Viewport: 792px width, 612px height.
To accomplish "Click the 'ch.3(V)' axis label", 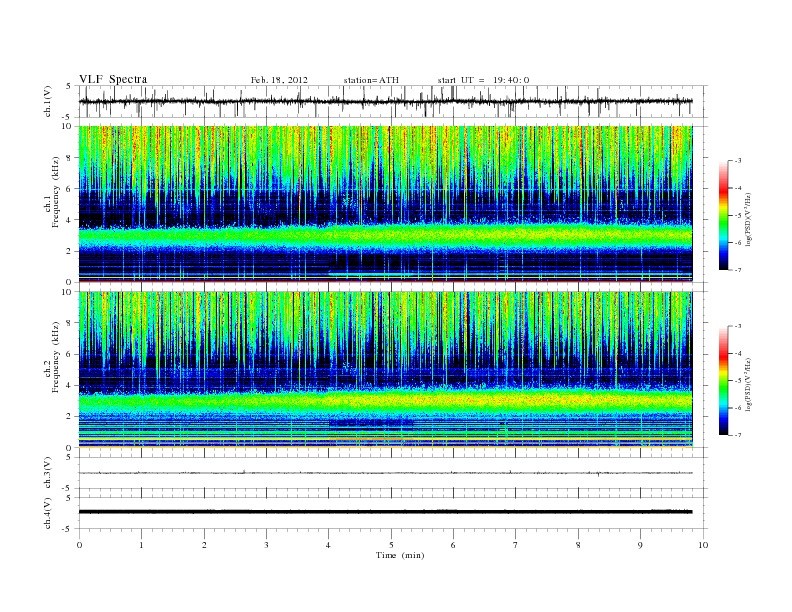I will 48,473.
